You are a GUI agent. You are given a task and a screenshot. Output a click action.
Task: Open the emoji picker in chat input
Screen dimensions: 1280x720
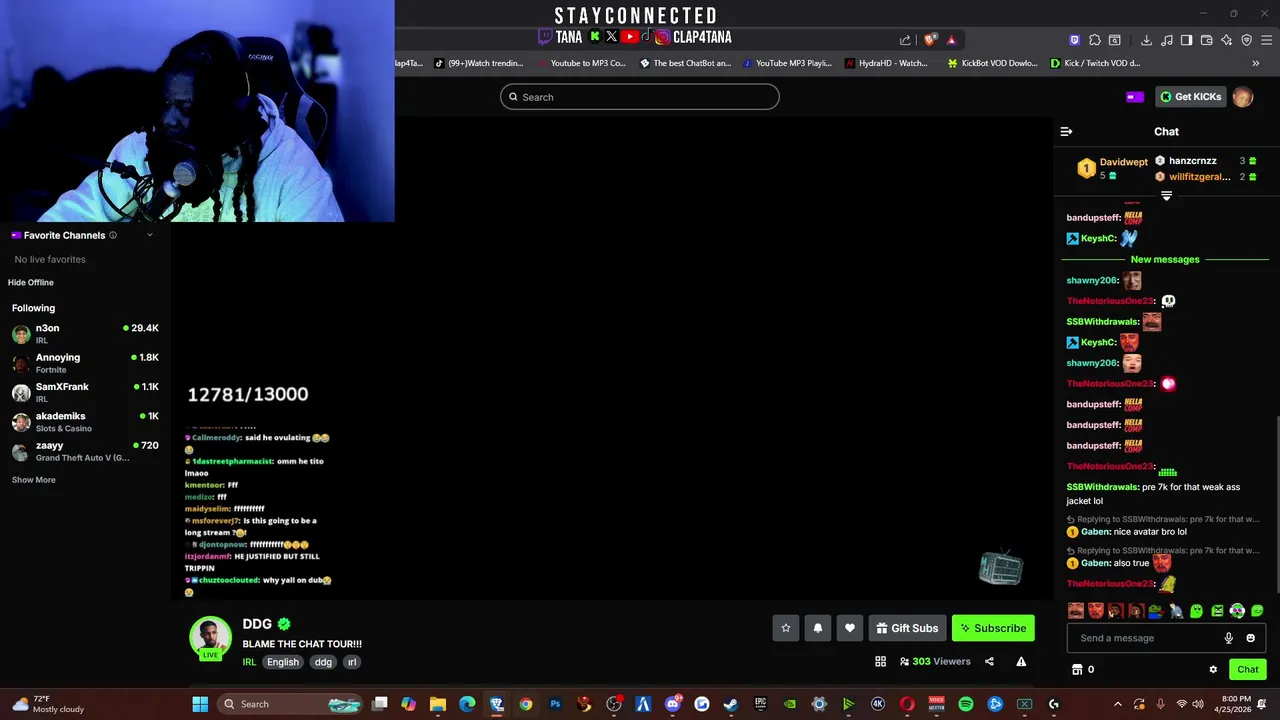(1250, 638)
